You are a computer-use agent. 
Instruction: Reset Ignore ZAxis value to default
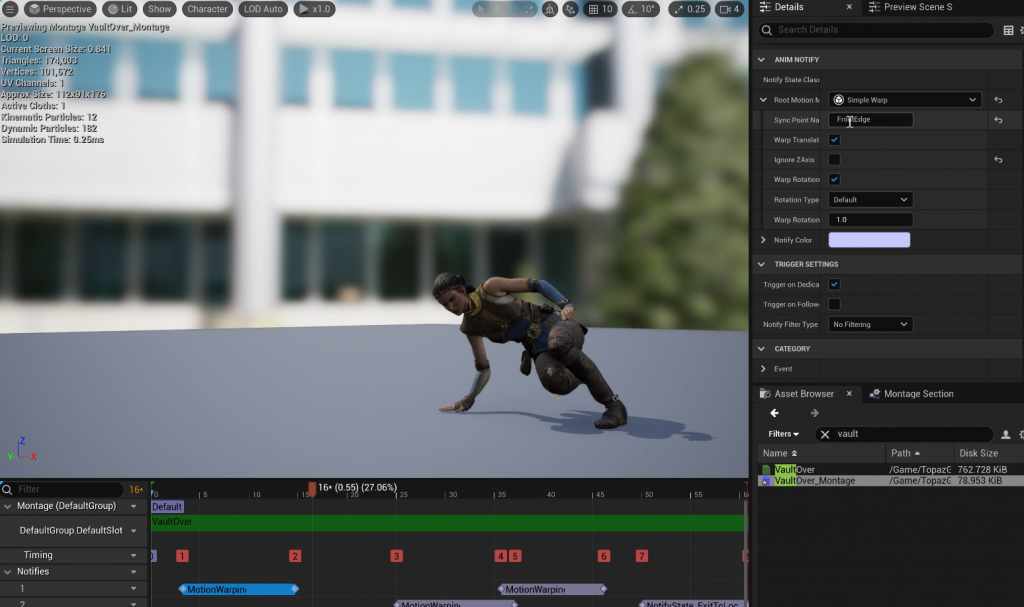pos(998,160)
